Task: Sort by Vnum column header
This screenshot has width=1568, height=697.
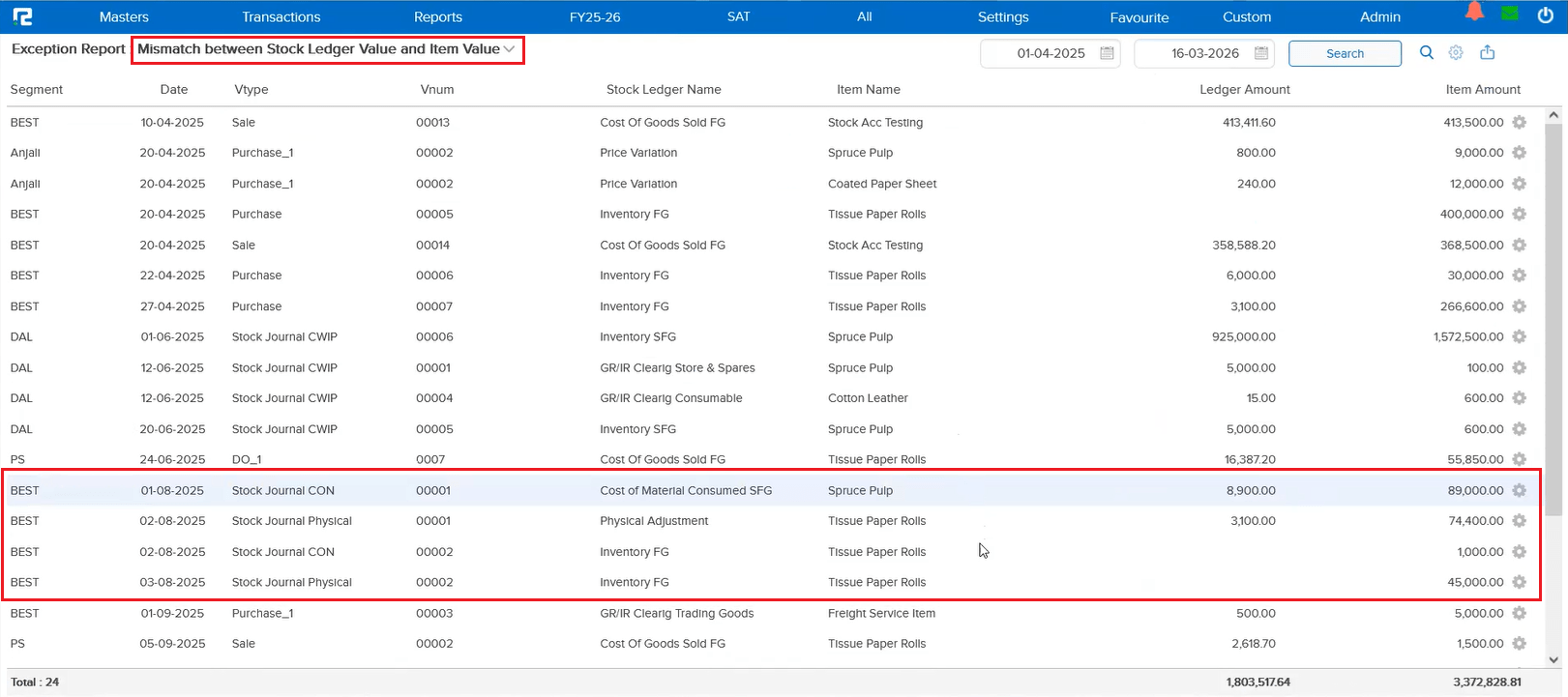Action: pyautogui.click(x=437, y=90)
